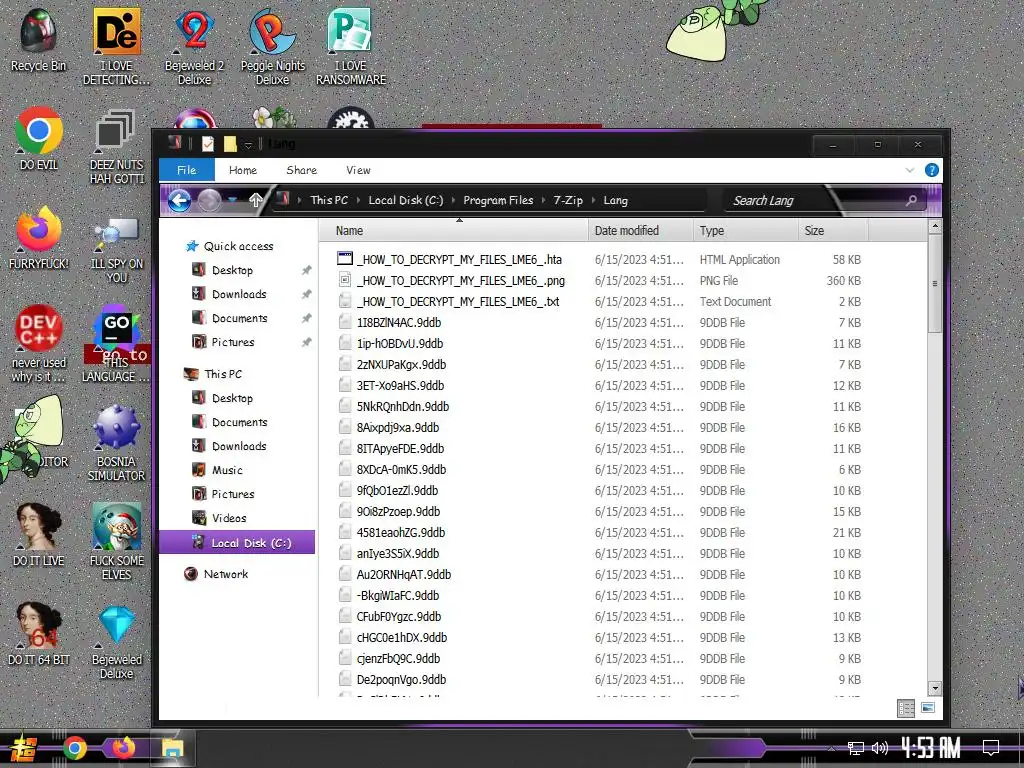This screenshot has width=1024, height=768.
Task: Open Quick Access Toolbar customize dropdown
Action: pos(249,144)
